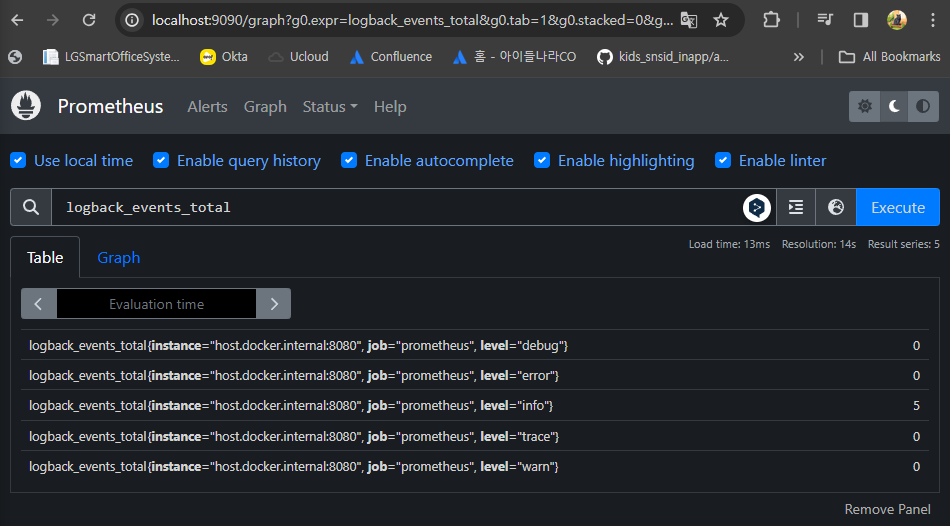Click the magnifier icon beside the query

(31, 207)
